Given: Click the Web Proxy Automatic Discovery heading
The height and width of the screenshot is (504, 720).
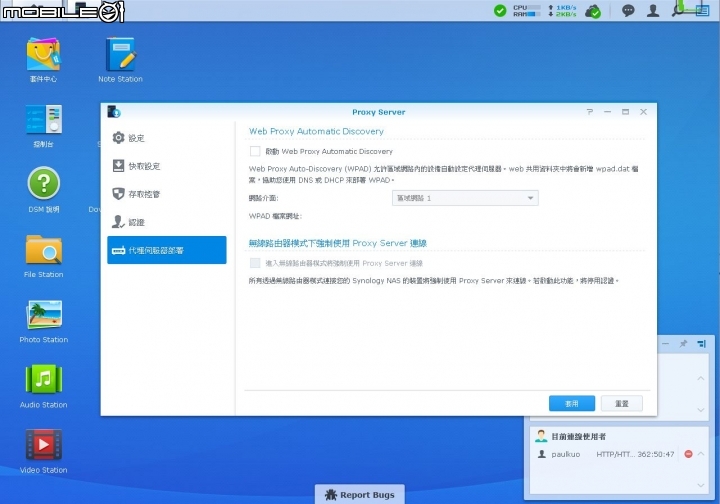Looking at the screenshot, I should click(316, 131).
